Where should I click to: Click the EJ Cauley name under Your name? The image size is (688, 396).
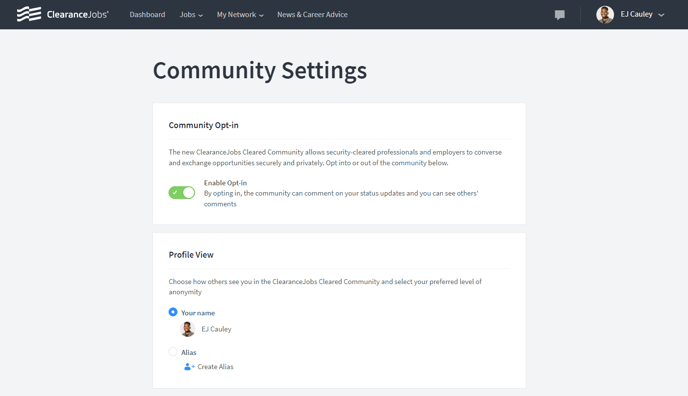(216, 329)
